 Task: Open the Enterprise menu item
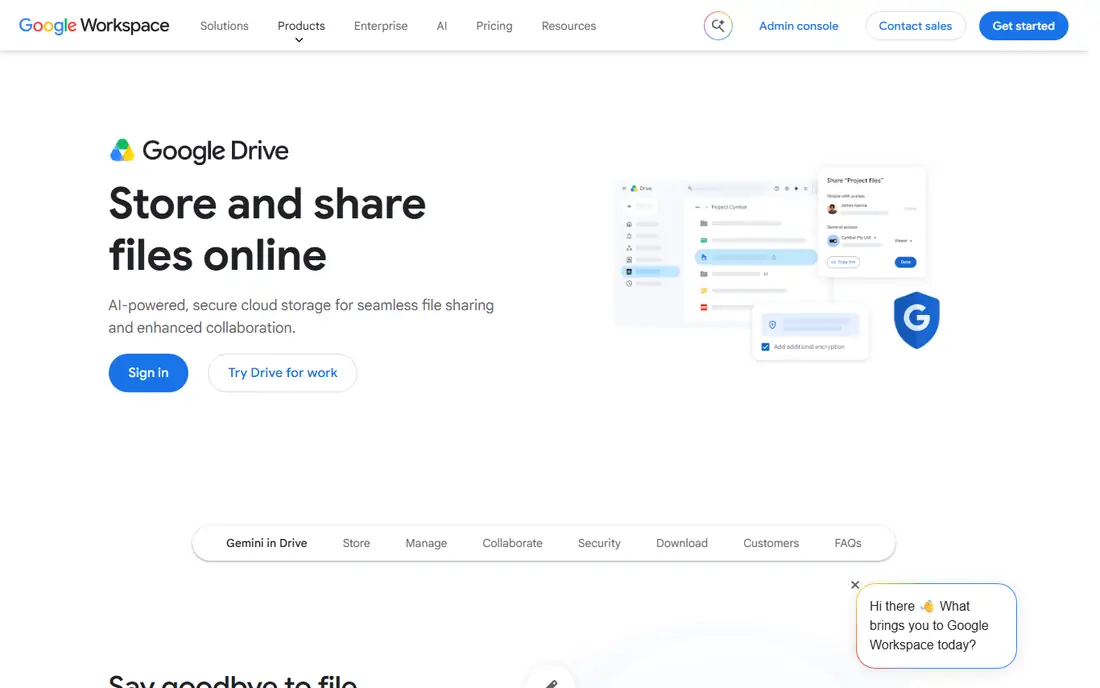[380, 26]
